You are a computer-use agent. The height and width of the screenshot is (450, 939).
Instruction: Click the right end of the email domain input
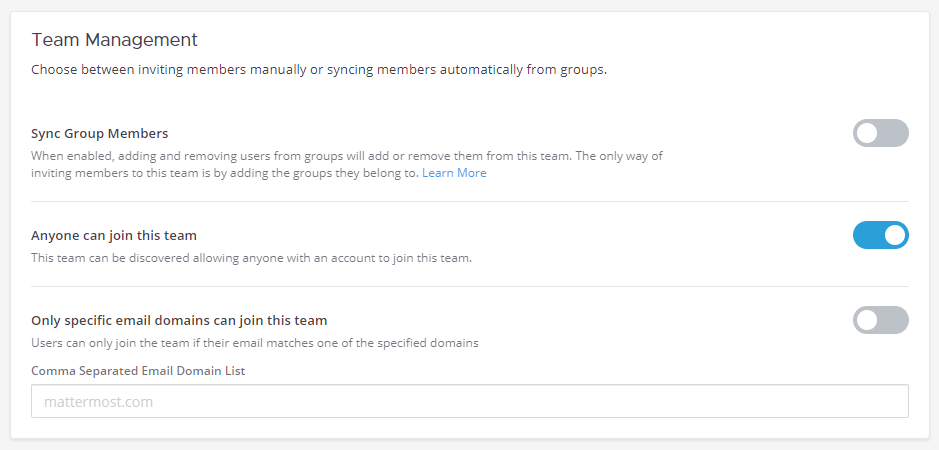pos(890,401)
